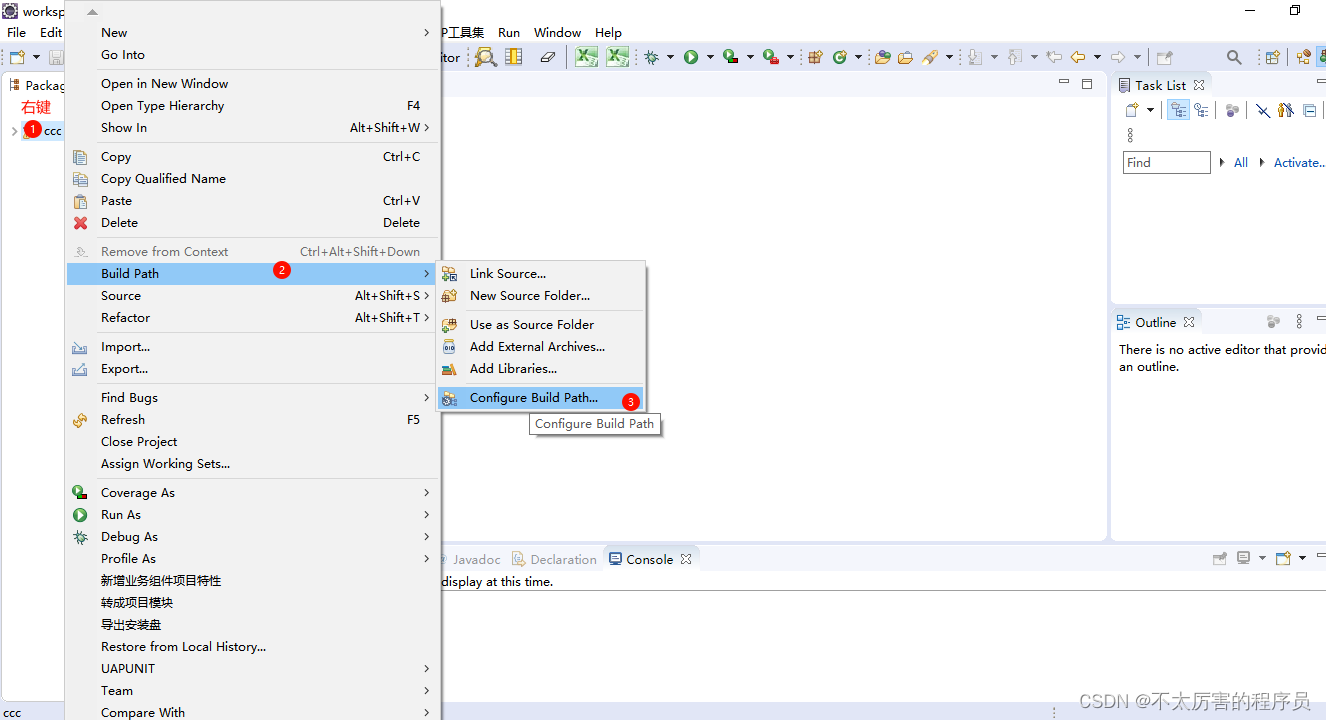
Task: Switch to the Declaration tab
Action: click(x=555, y=559)
